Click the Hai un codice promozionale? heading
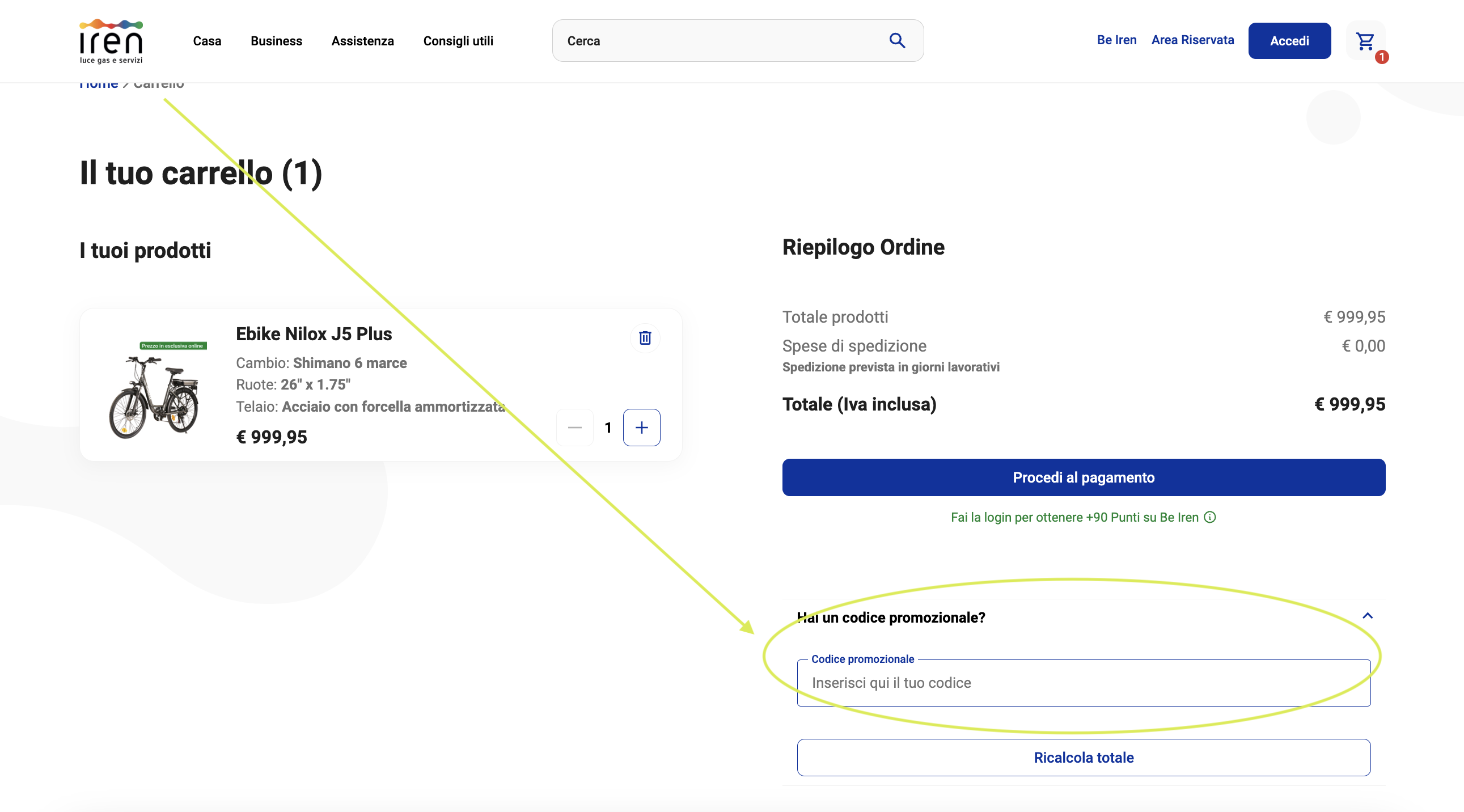The width and height of the screenshot is (1464, 812). point(891,618)
